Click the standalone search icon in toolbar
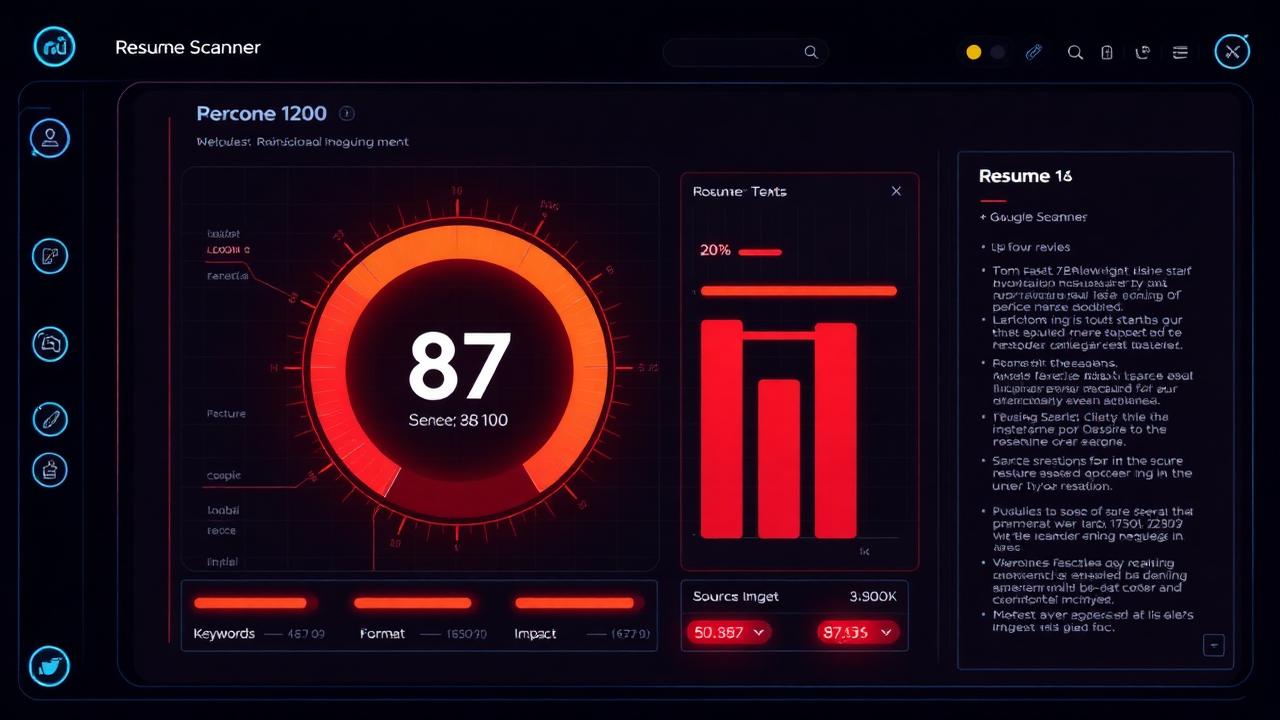 (x=1075, y=52)
